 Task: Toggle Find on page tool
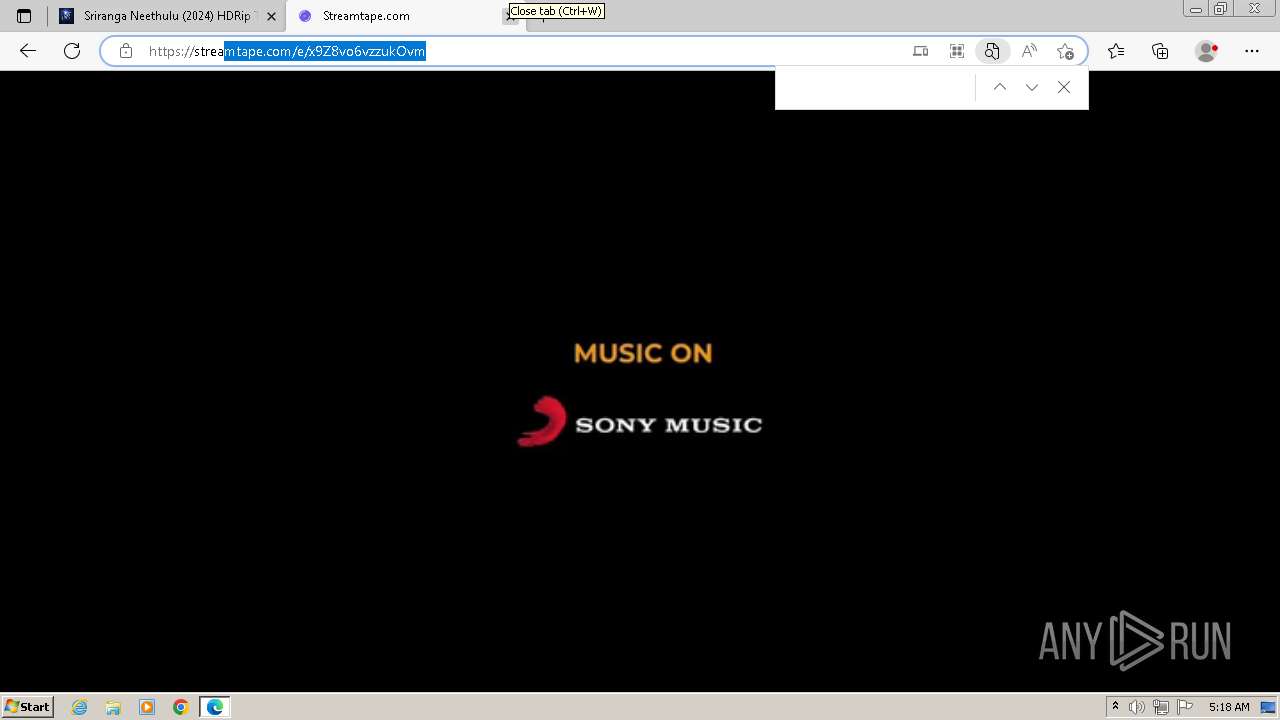(x=992, y=51)
